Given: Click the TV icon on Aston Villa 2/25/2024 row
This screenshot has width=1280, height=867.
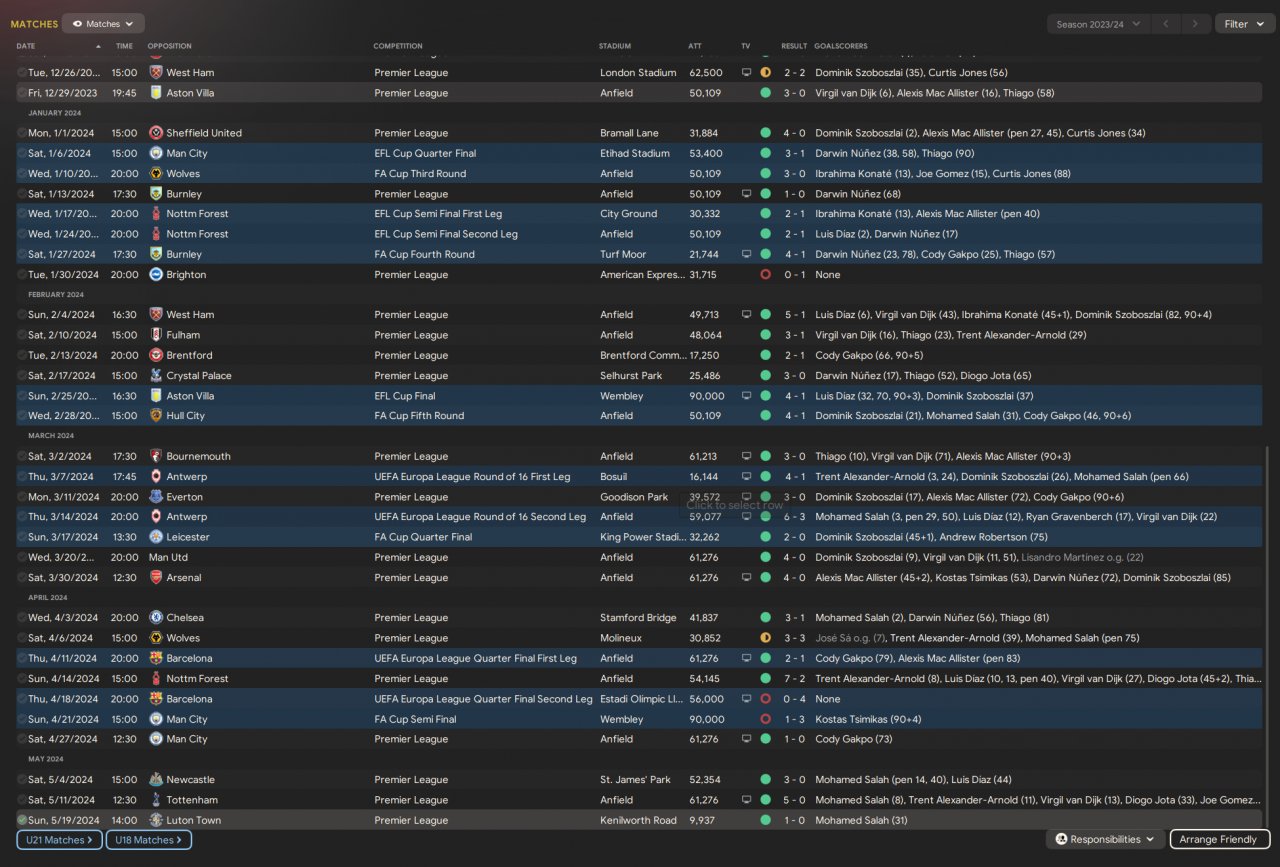Looking at the screenshot, I should [746, 396].
